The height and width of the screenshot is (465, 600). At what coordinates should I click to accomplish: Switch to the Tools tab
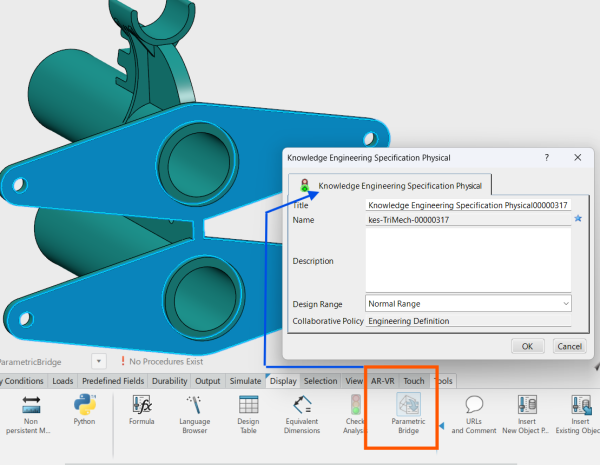tap(443, 381)
